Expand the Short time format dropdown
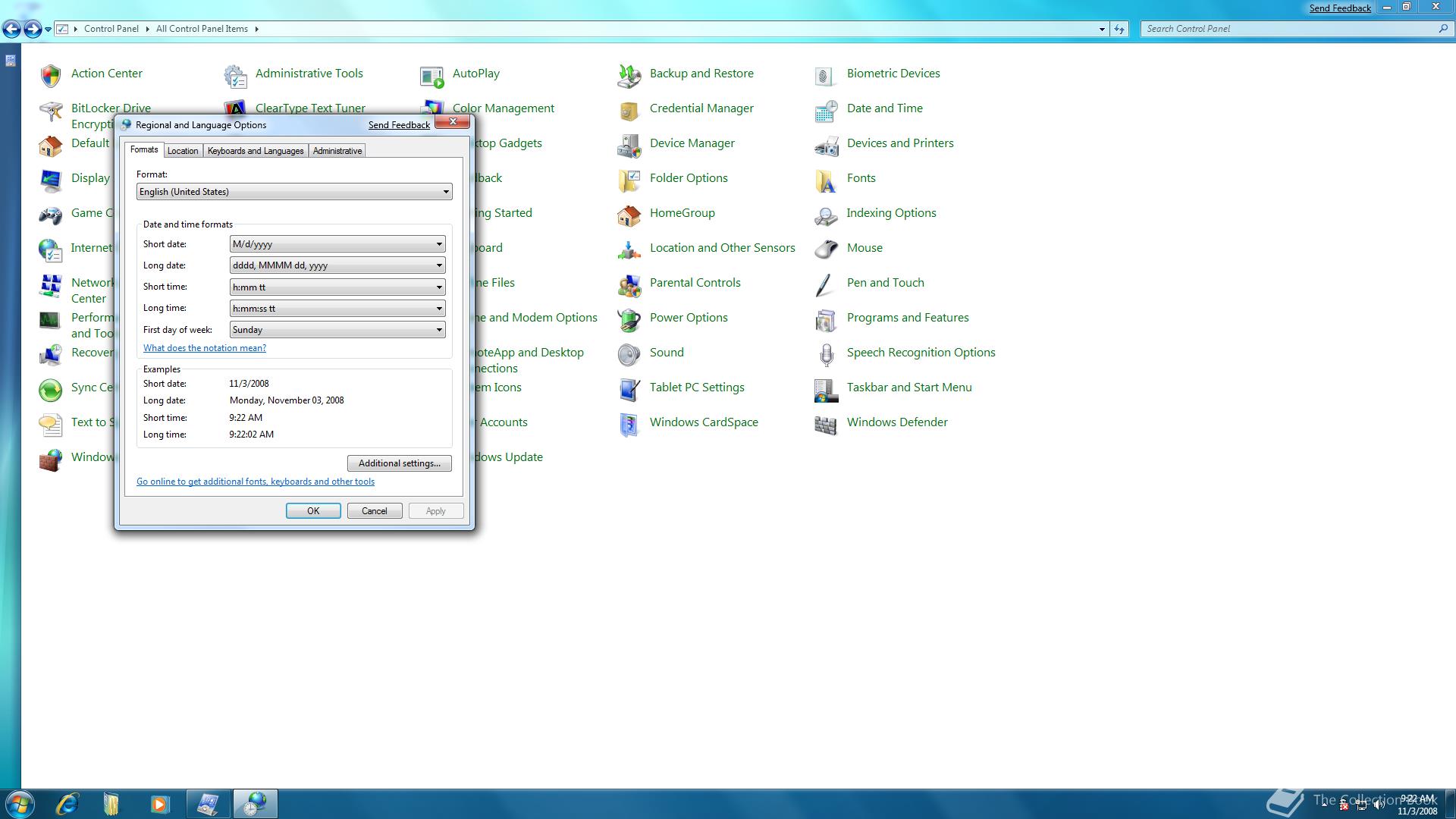Viewport: 1456px width, 819px height. coord(337,287)
